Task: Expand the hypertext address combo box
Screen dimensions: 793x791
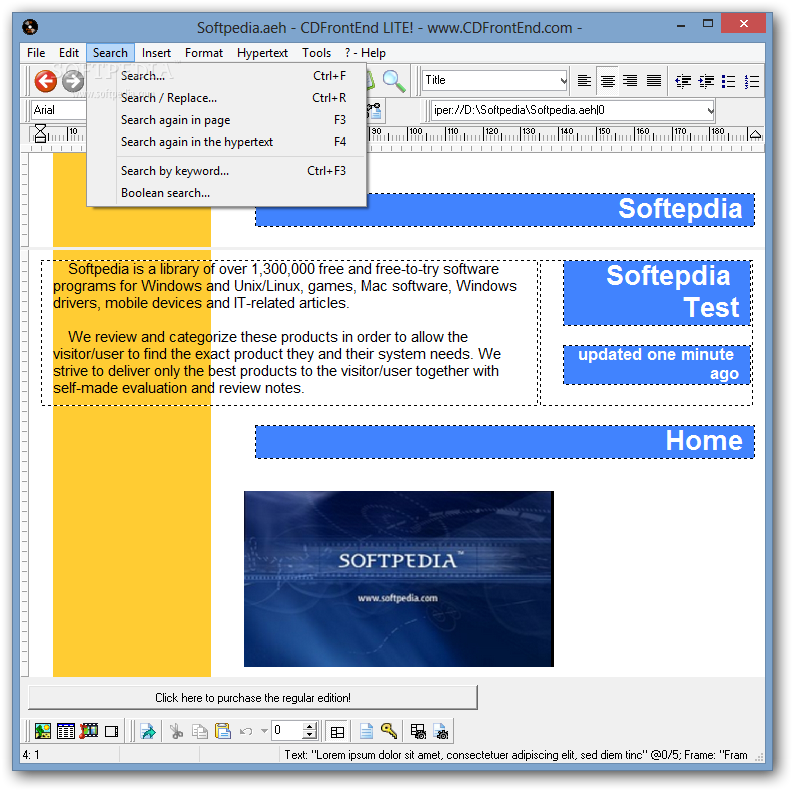Action: pos(710,110)
